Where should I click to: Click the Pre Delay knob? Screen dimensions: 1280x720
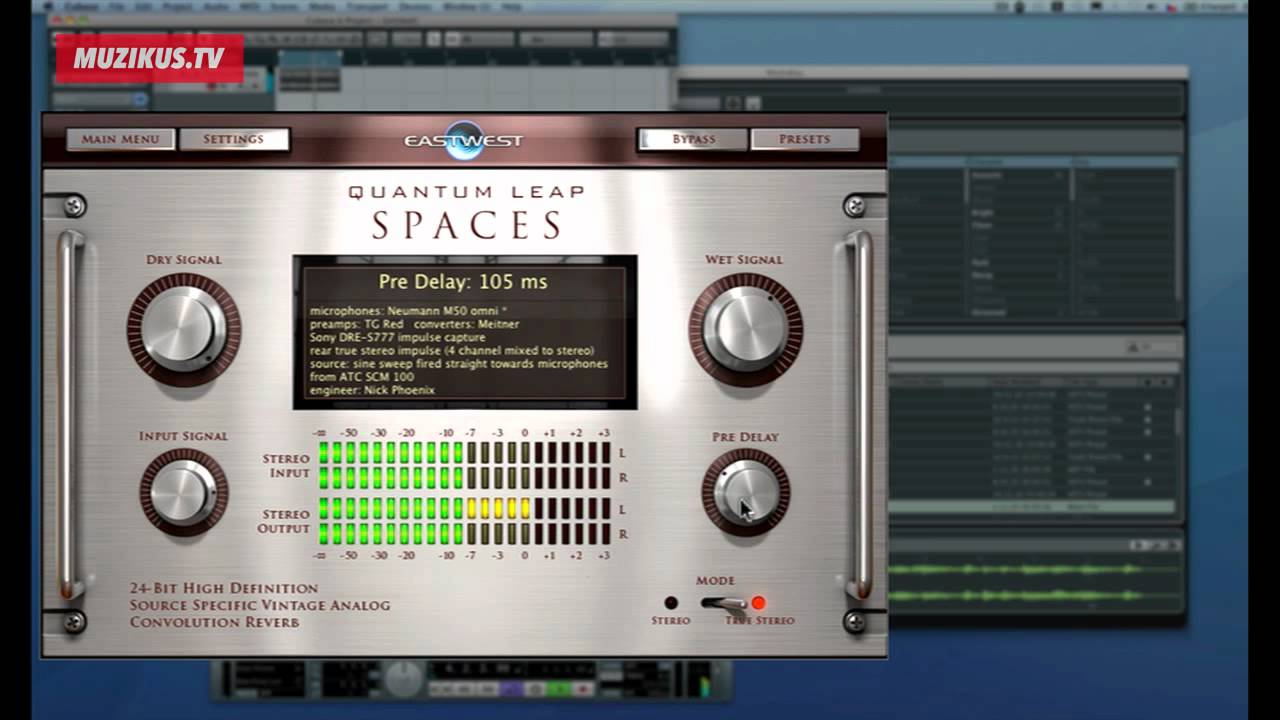click(x=745, y=492)
